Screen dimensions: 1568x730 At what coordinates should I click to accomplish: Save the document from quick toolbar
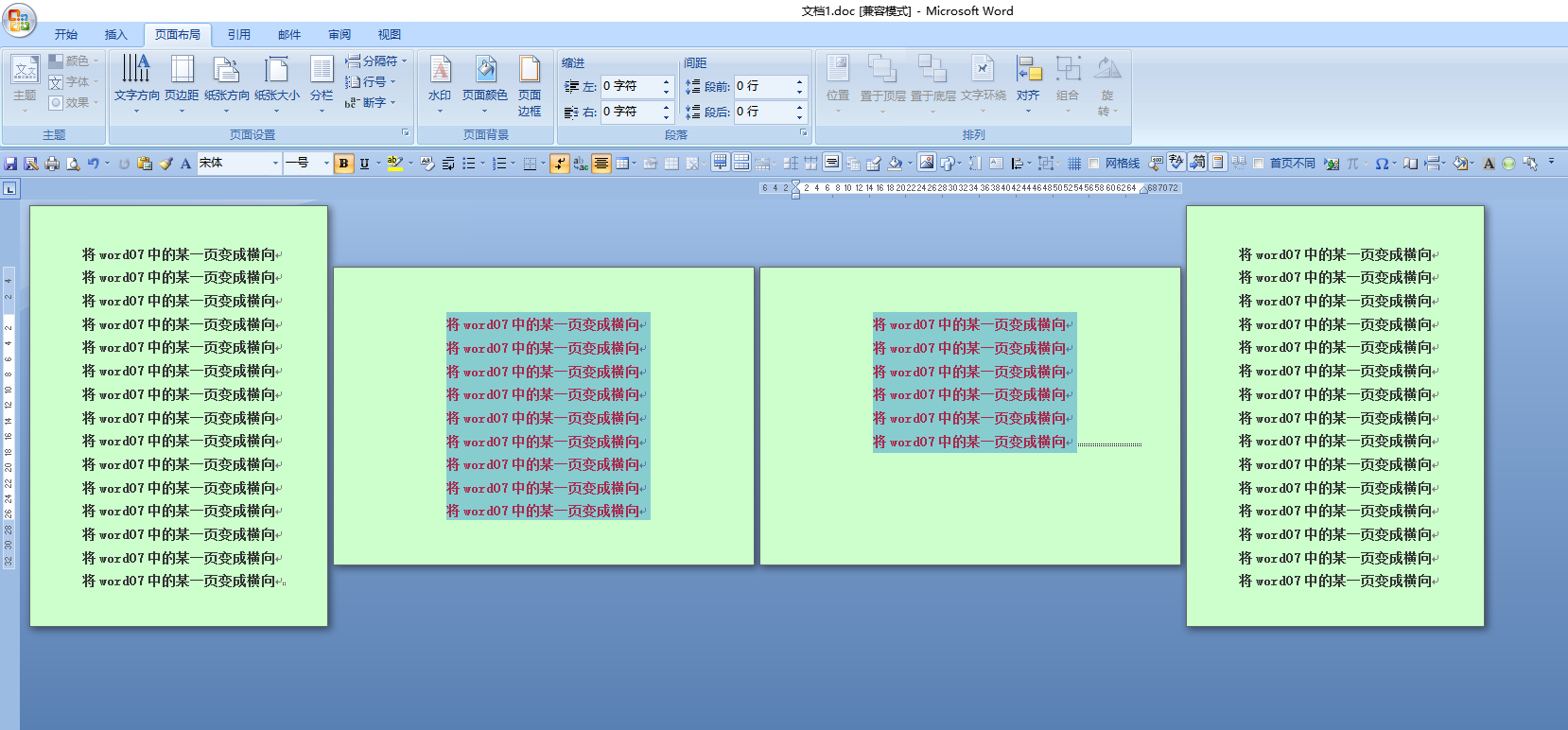[10, 164]
